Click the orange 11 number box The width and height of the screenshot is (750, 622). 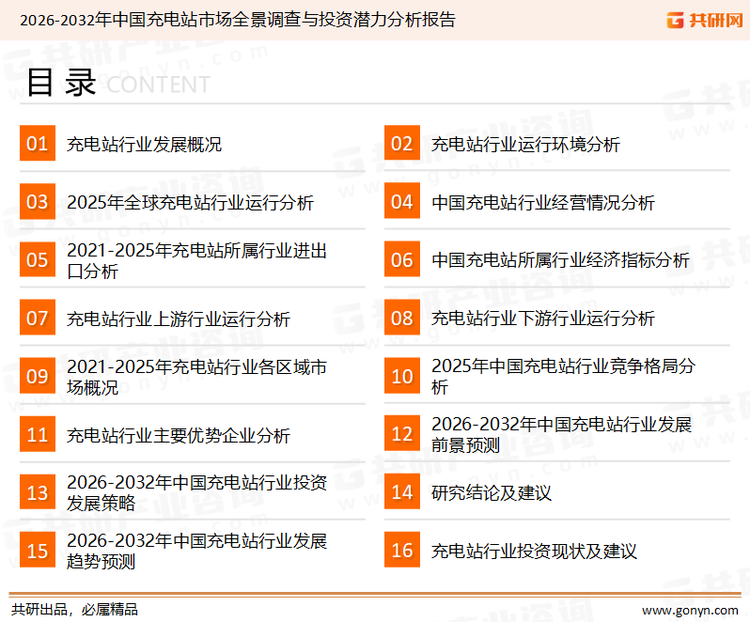pos(37,434)
